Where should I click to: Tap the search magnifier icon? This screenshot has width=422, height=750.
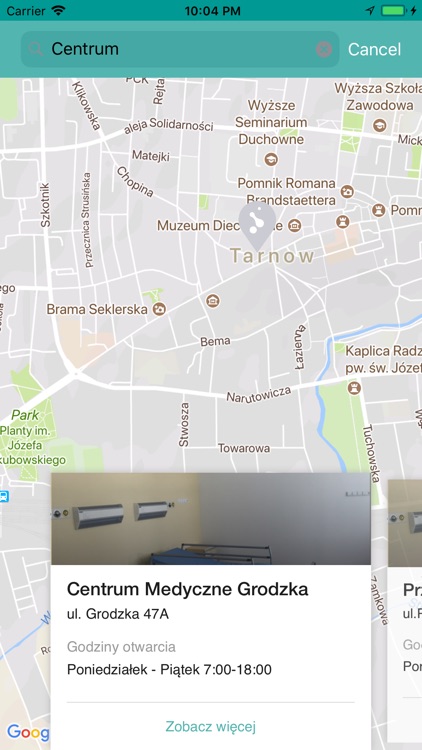pyautogui.click(x=35, y=49)
